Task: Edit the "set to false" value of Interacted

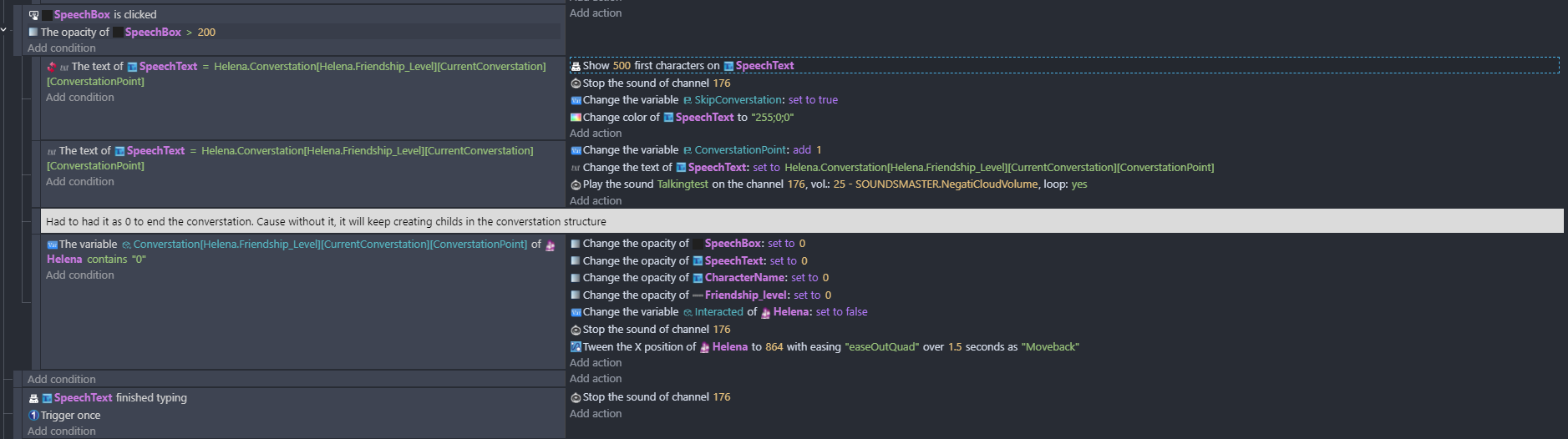Action: click(841, 312)
